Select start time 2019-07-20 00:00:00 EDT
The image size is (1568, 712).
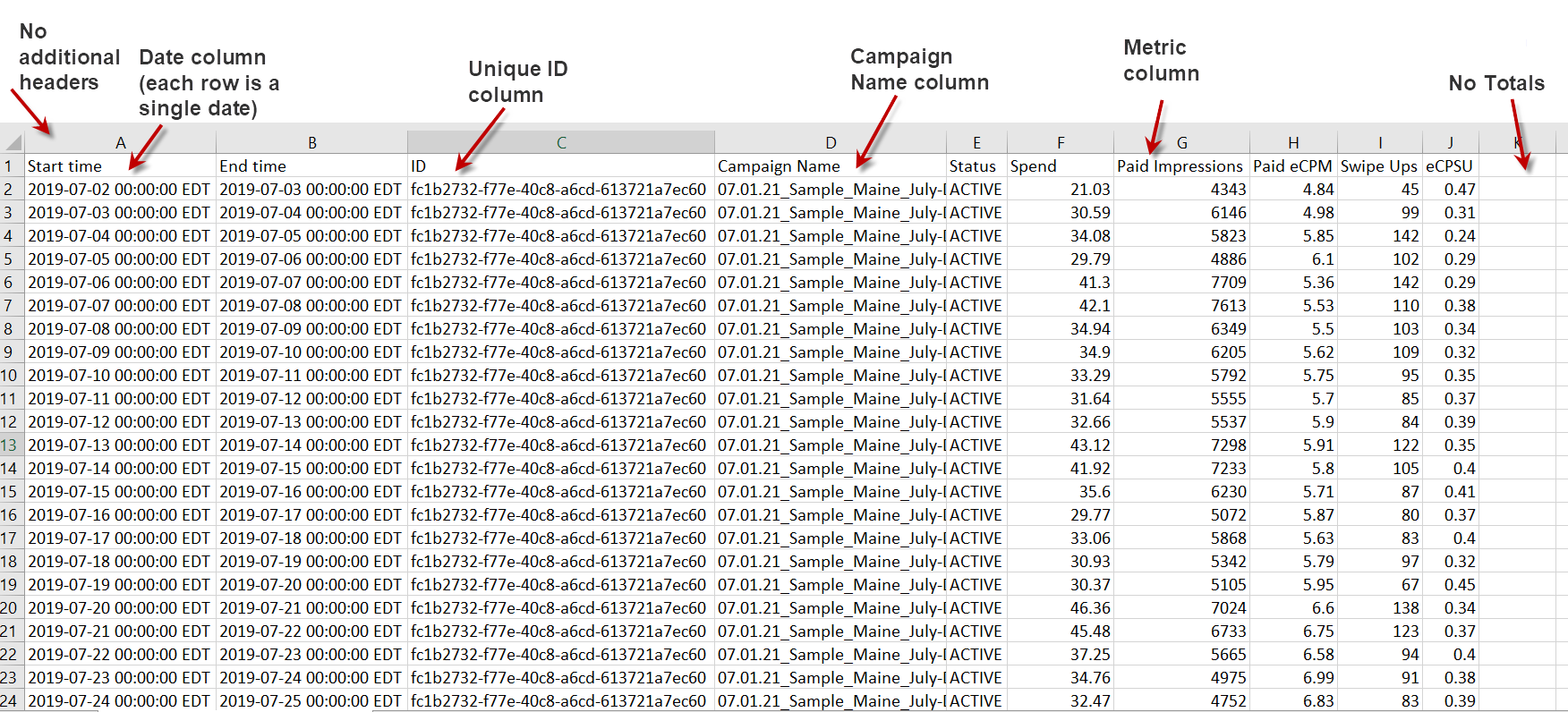[120, 607]
